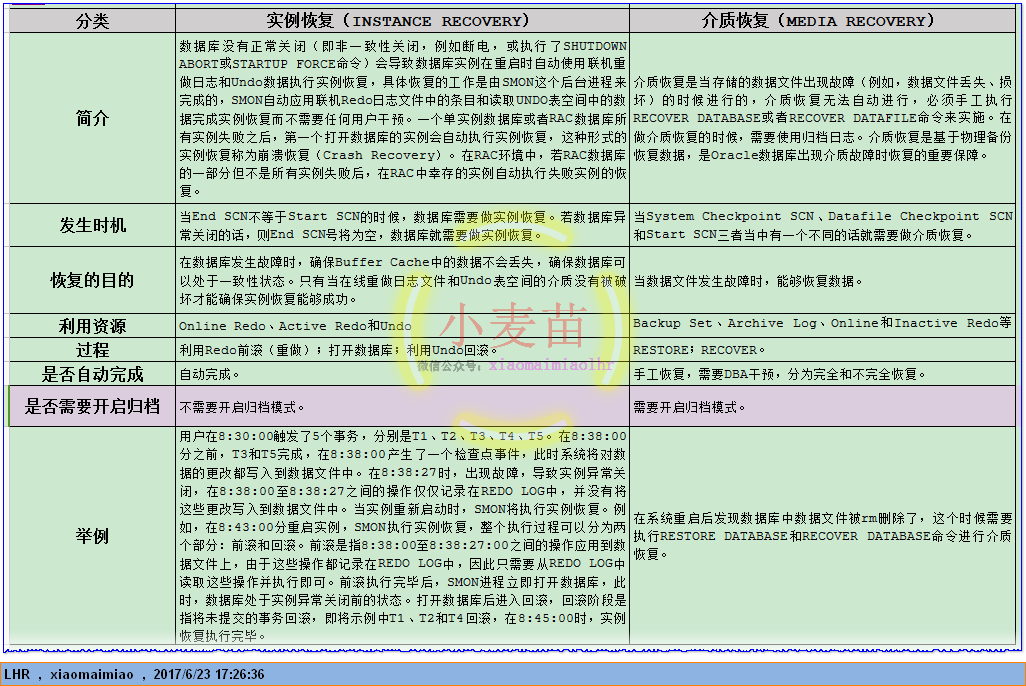Select the 恢复的目的 row label
The image size is (1026, 686).
(92, 280)
